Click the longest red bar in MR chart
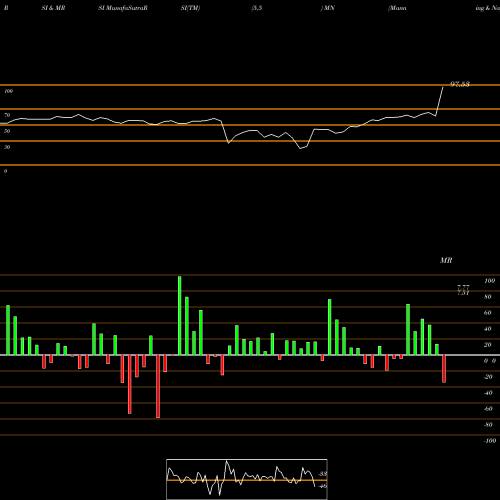Image resolution: width=500 pixels, height=500 pixels. 158,386
